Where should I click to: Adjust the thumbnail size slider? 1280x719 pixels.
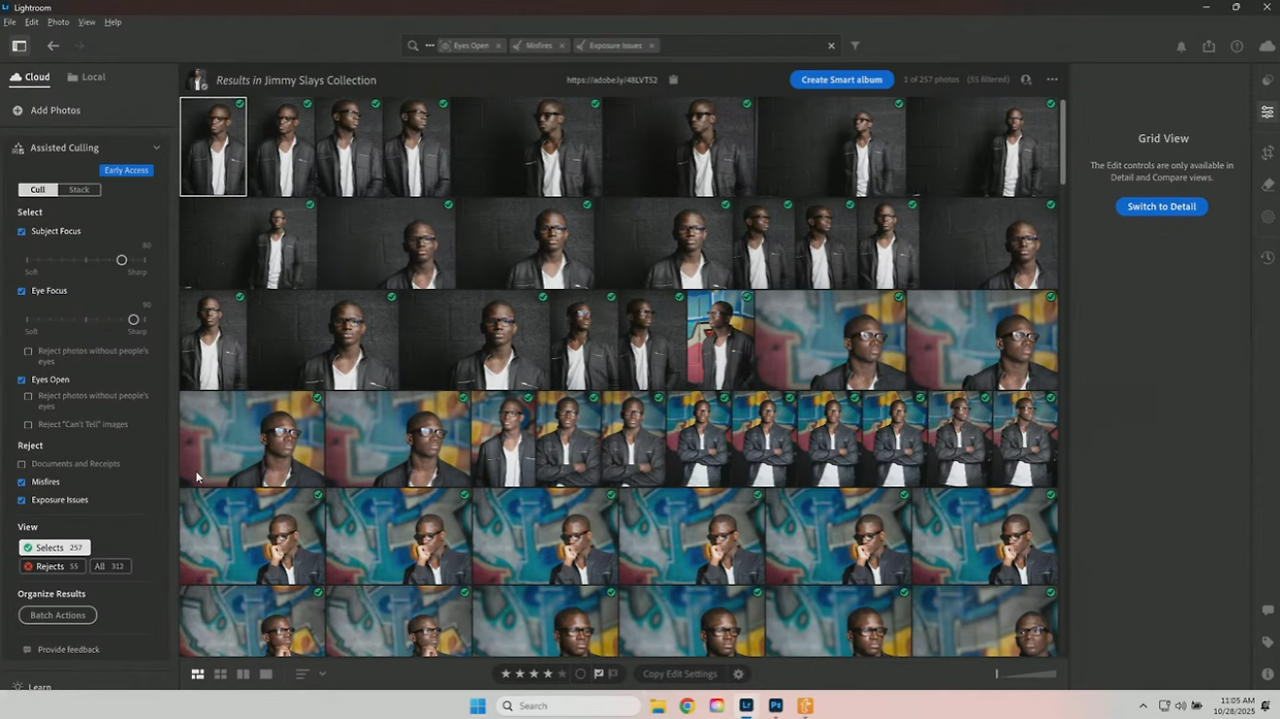coord(1025,674)
